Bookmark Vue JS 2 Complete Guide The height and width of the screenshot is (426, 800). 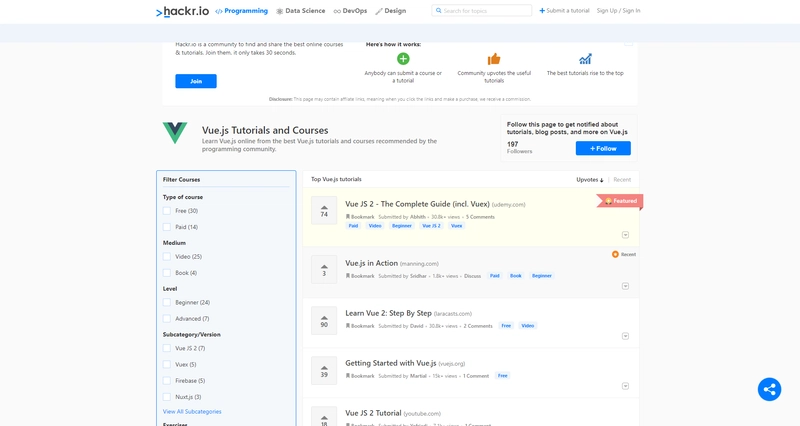click(360, 217)
